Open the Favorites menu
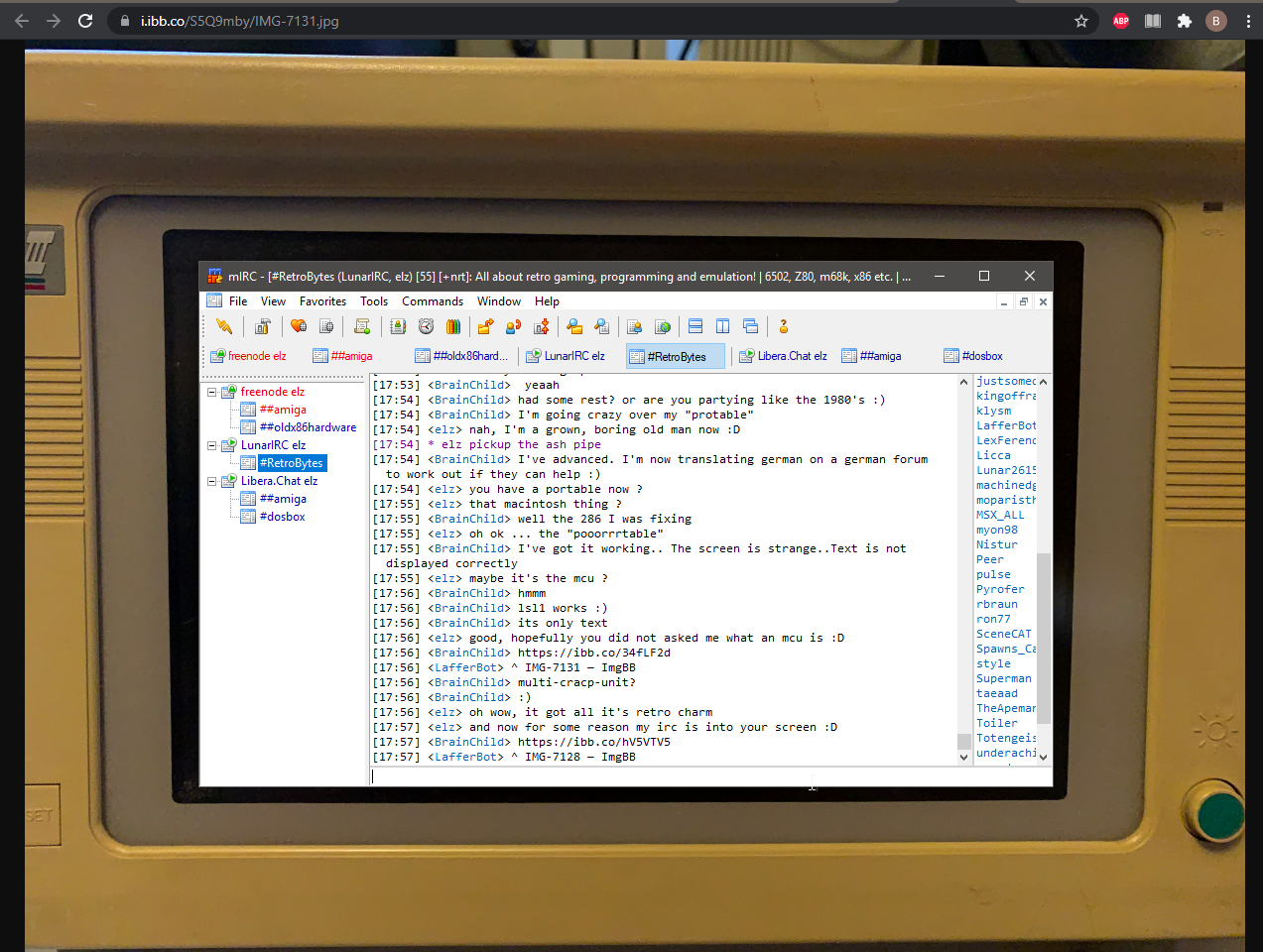Image resolution: width=1263 pixels, height=952 pixels. (x=323, y=301)
